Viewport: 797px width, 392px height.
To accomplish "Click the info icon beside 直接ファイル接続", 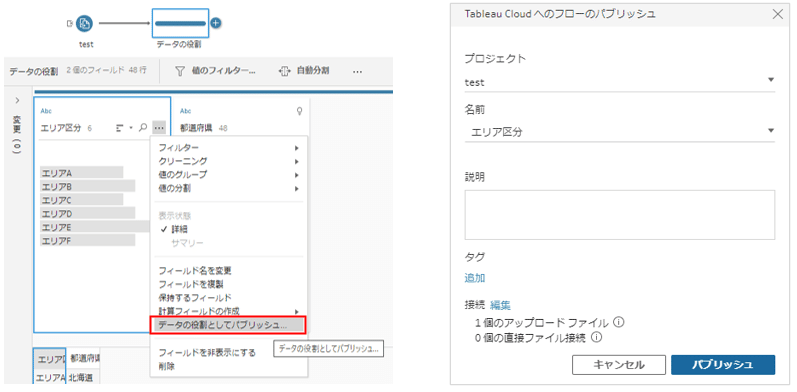I will tap(597, 337).
